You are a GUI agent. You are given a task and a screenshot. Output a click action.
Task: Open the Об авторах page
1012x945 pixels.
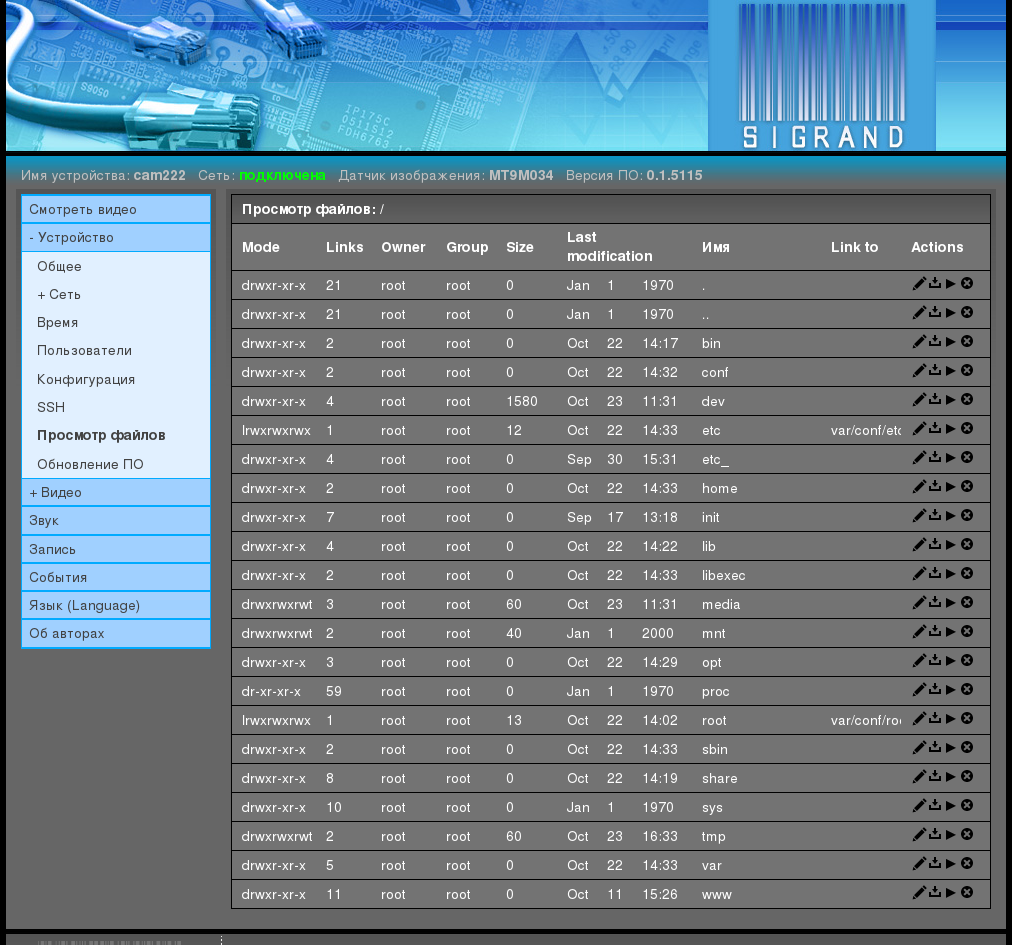116,633
